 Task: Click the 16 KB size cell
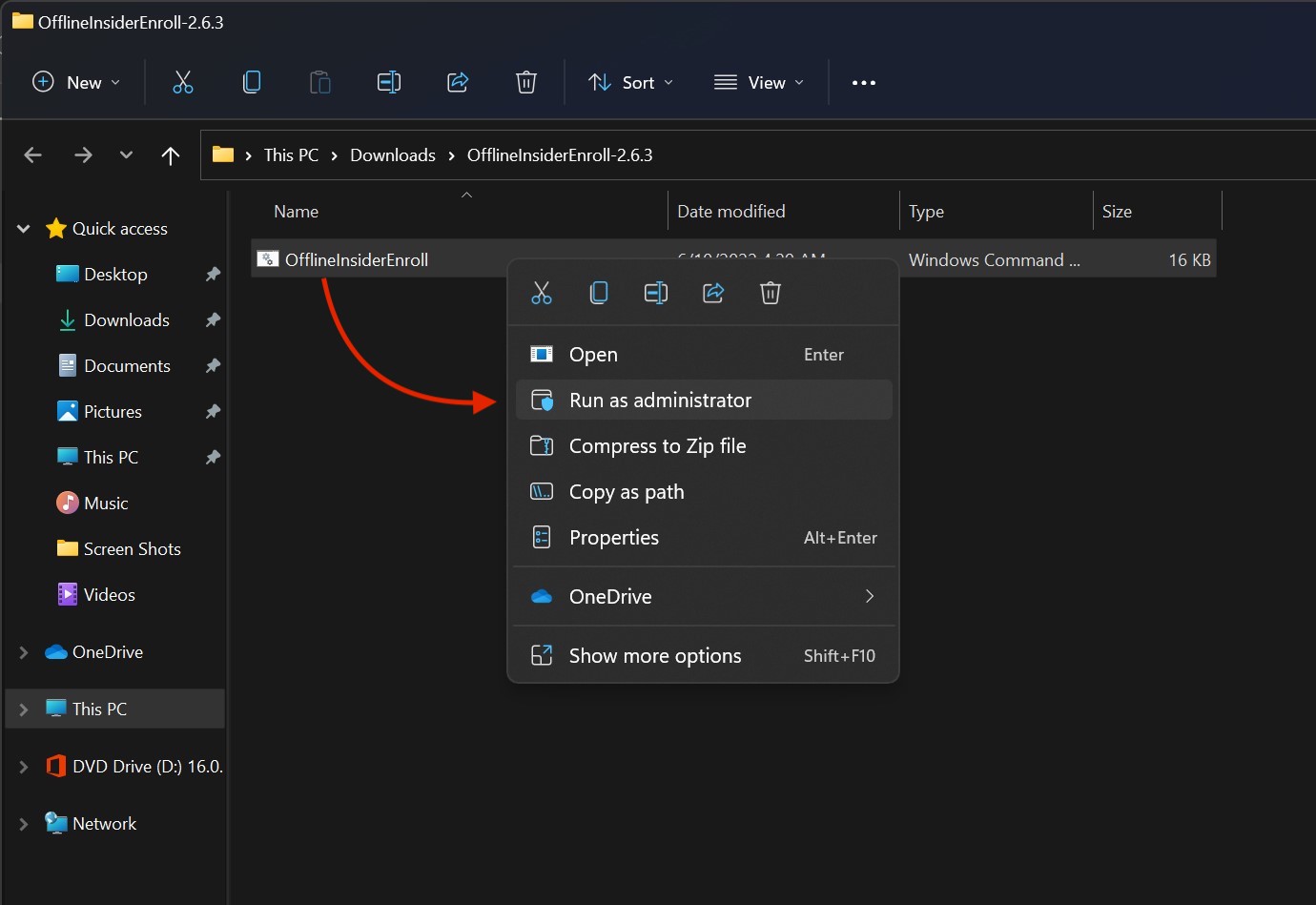[x=1189, y=259]
